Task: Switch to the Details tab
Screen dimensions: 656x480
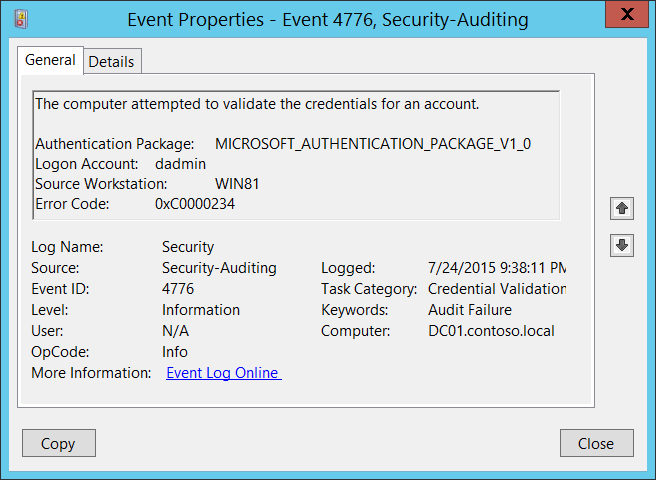Action: coord(111,61)
